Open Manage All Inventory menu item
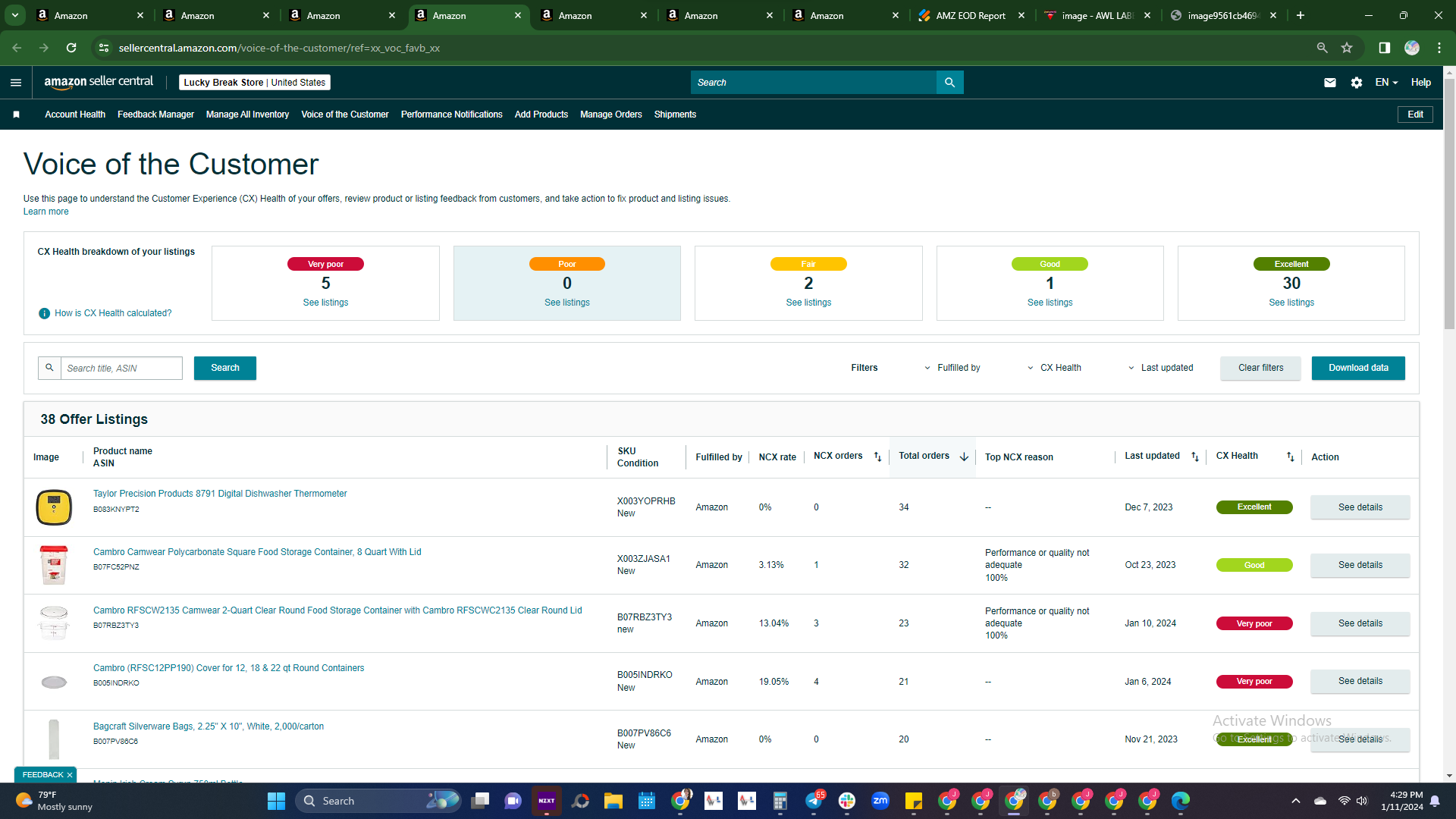The height and width of the screenshot is (819, 1456). point(247,115)
